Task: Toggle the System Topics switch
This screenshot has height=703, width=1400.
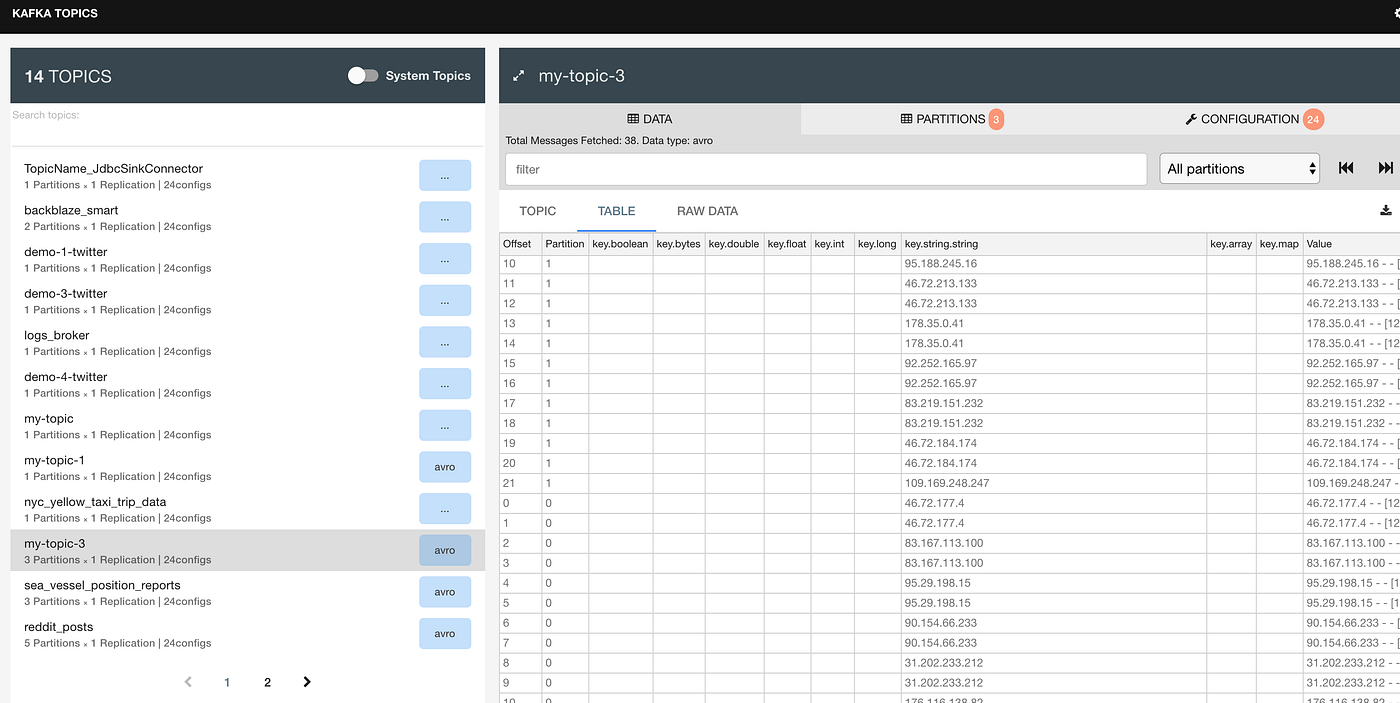Action: click(365, 75)
